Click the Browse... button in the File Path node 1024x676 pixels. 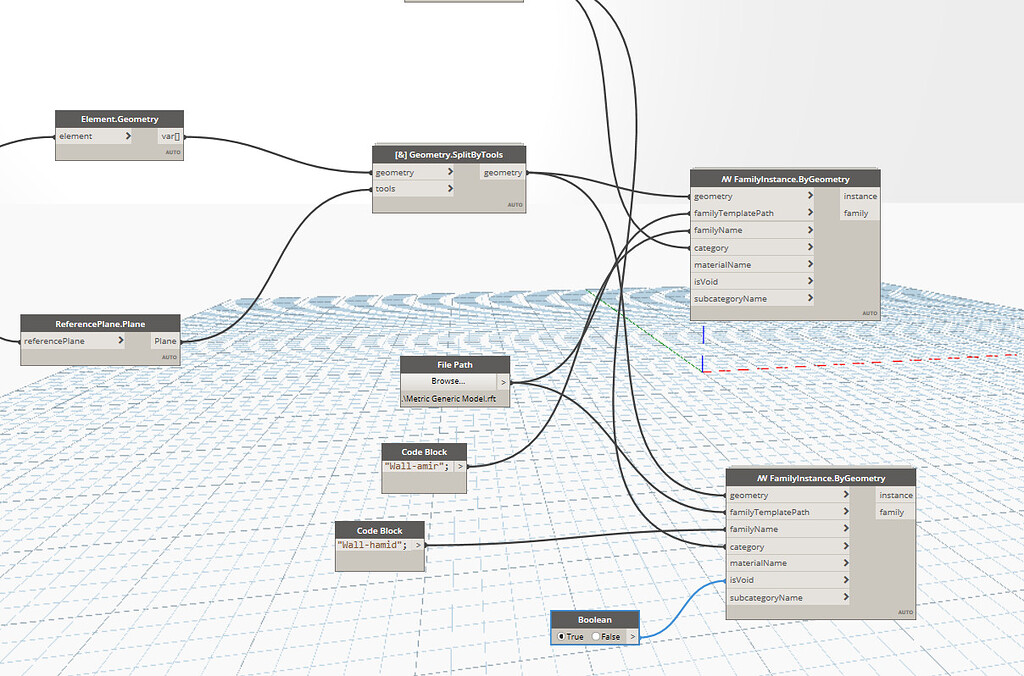(450, 381)
